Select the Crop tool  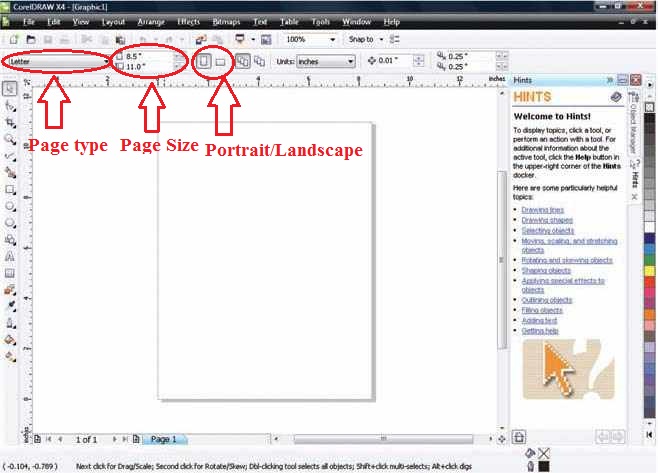point(10,123)
